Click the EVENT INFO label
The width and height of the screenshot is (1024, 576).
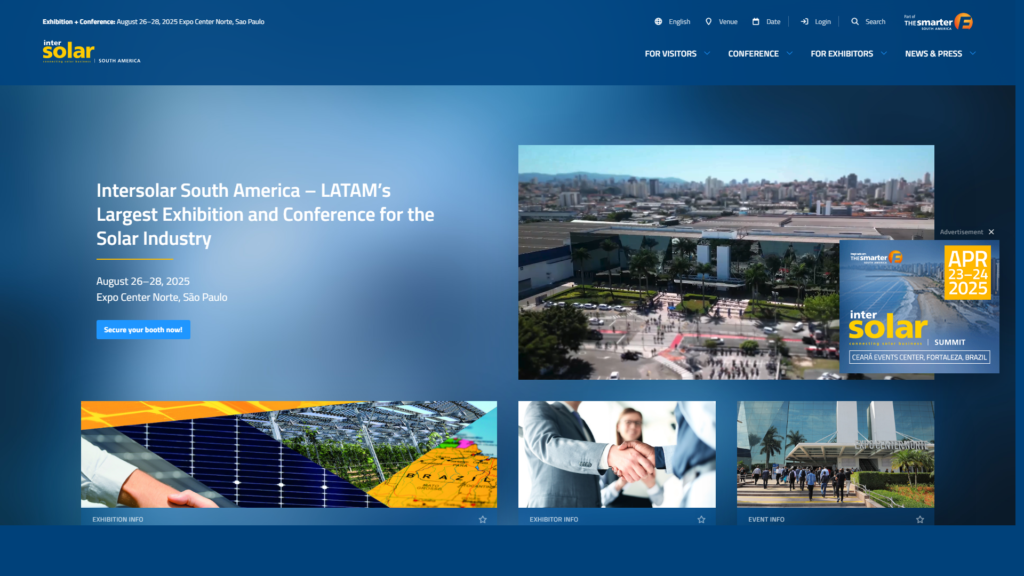pos(766,520)
